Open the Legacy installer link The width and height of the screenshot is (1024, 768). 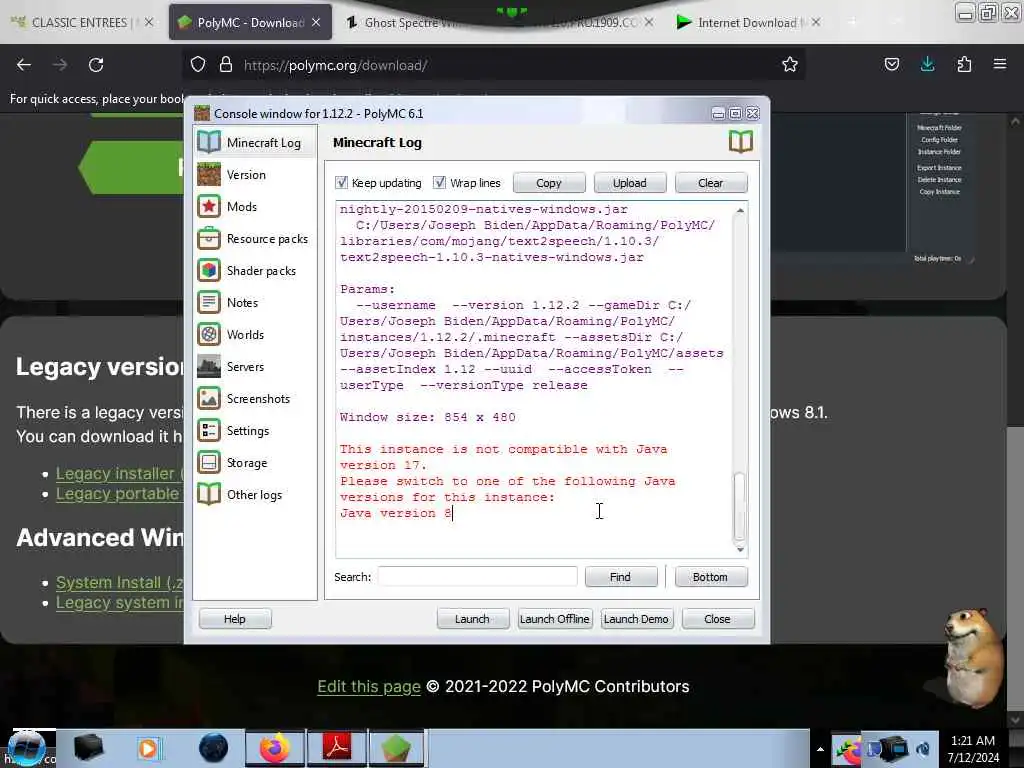[119, 473]
